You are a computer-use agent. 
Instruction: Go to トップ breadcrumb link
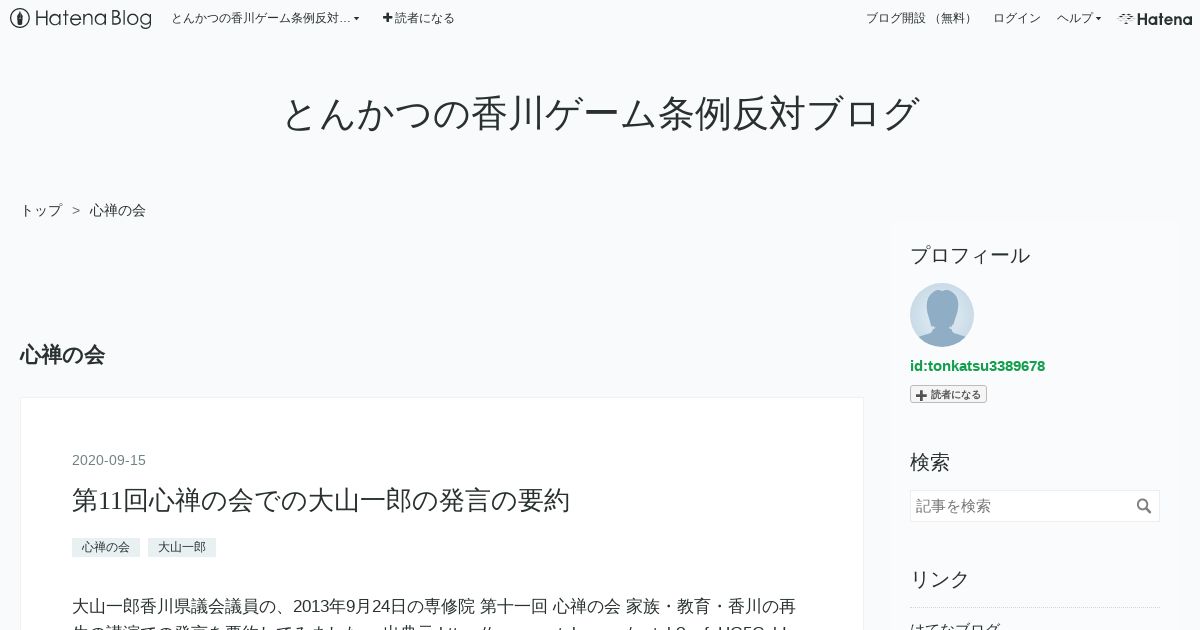[41, 210]
